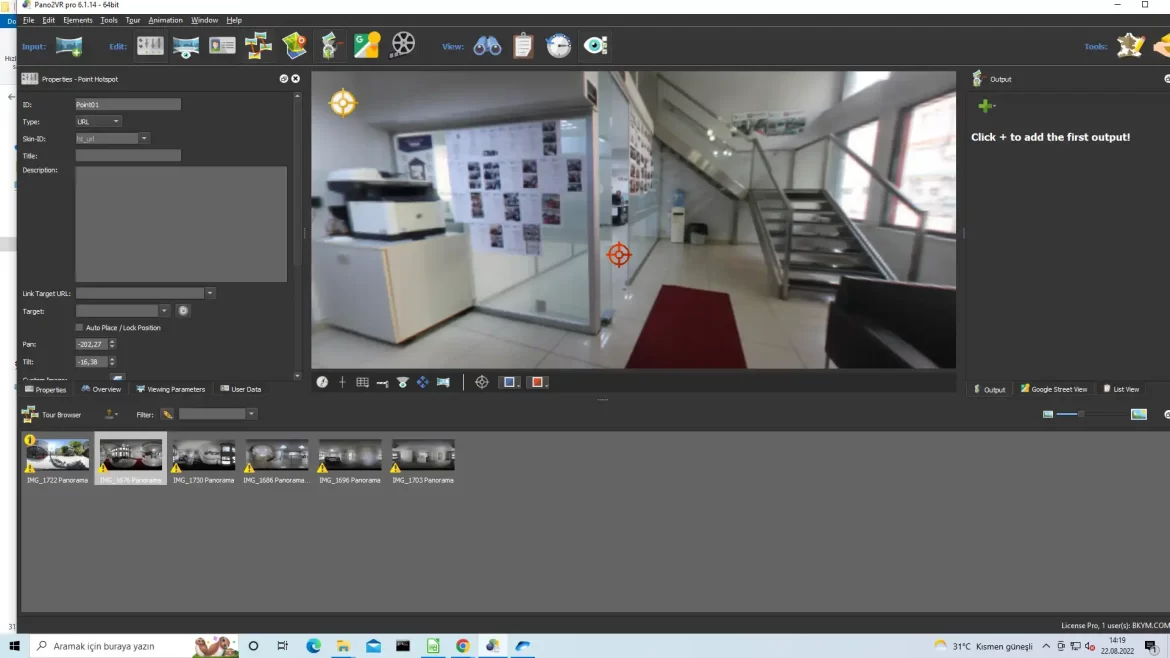Open the tour map icon in toolbar

[294, 46]
